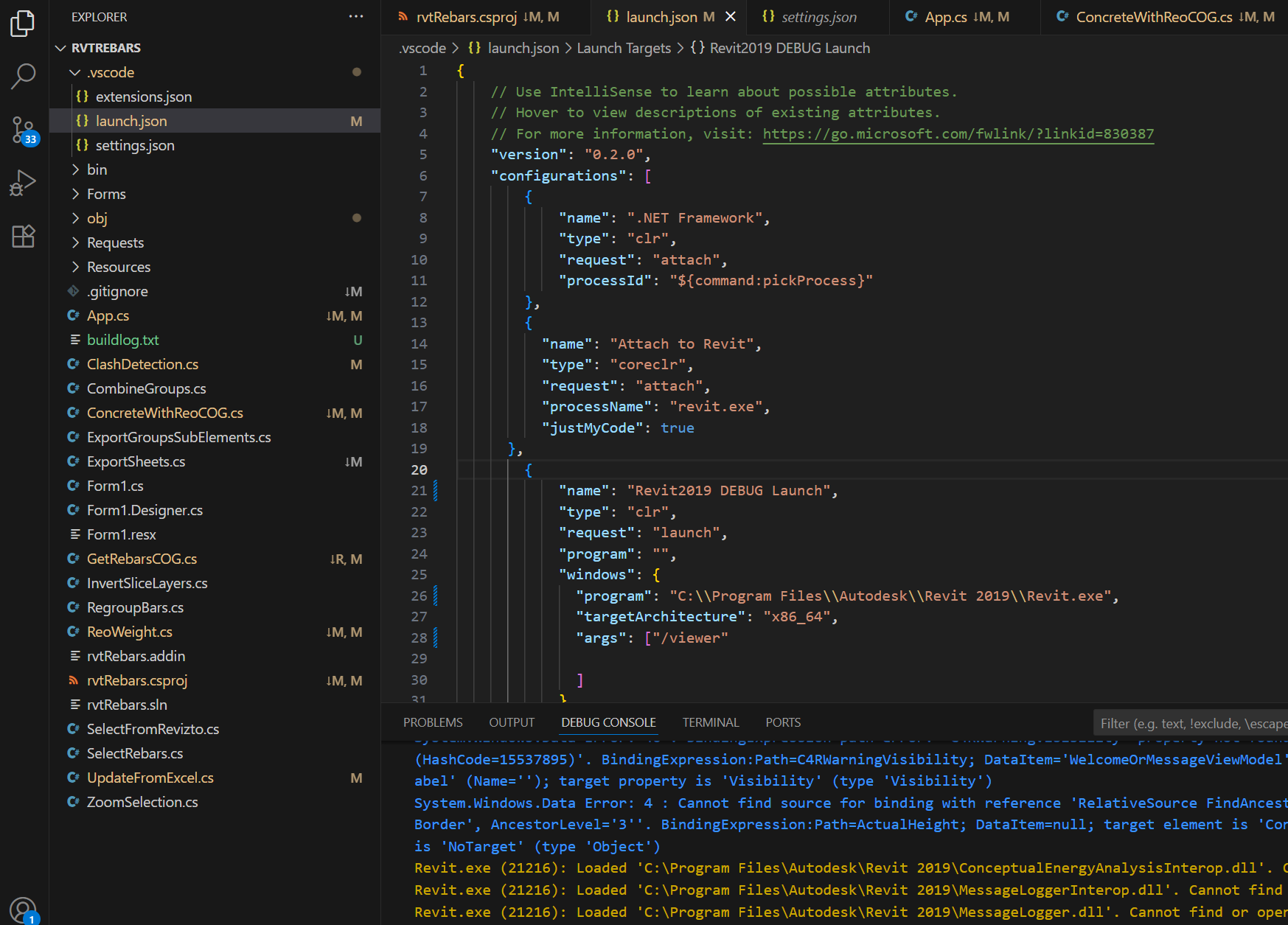Close the launch.json editor tab
1288x925 pixels.
731,16
